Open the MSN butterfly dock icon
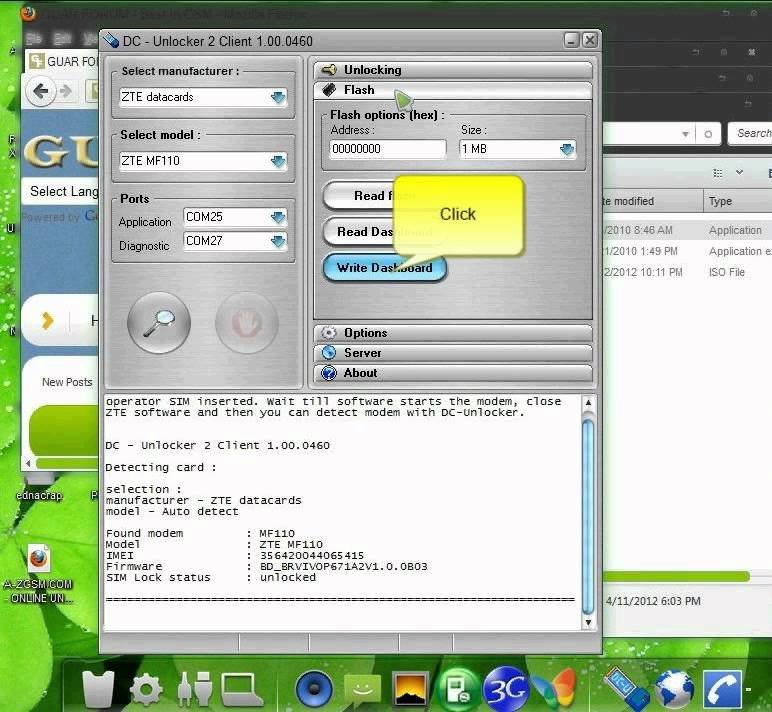This screenshot has height=712, width=772. click(x=556, y=688)
